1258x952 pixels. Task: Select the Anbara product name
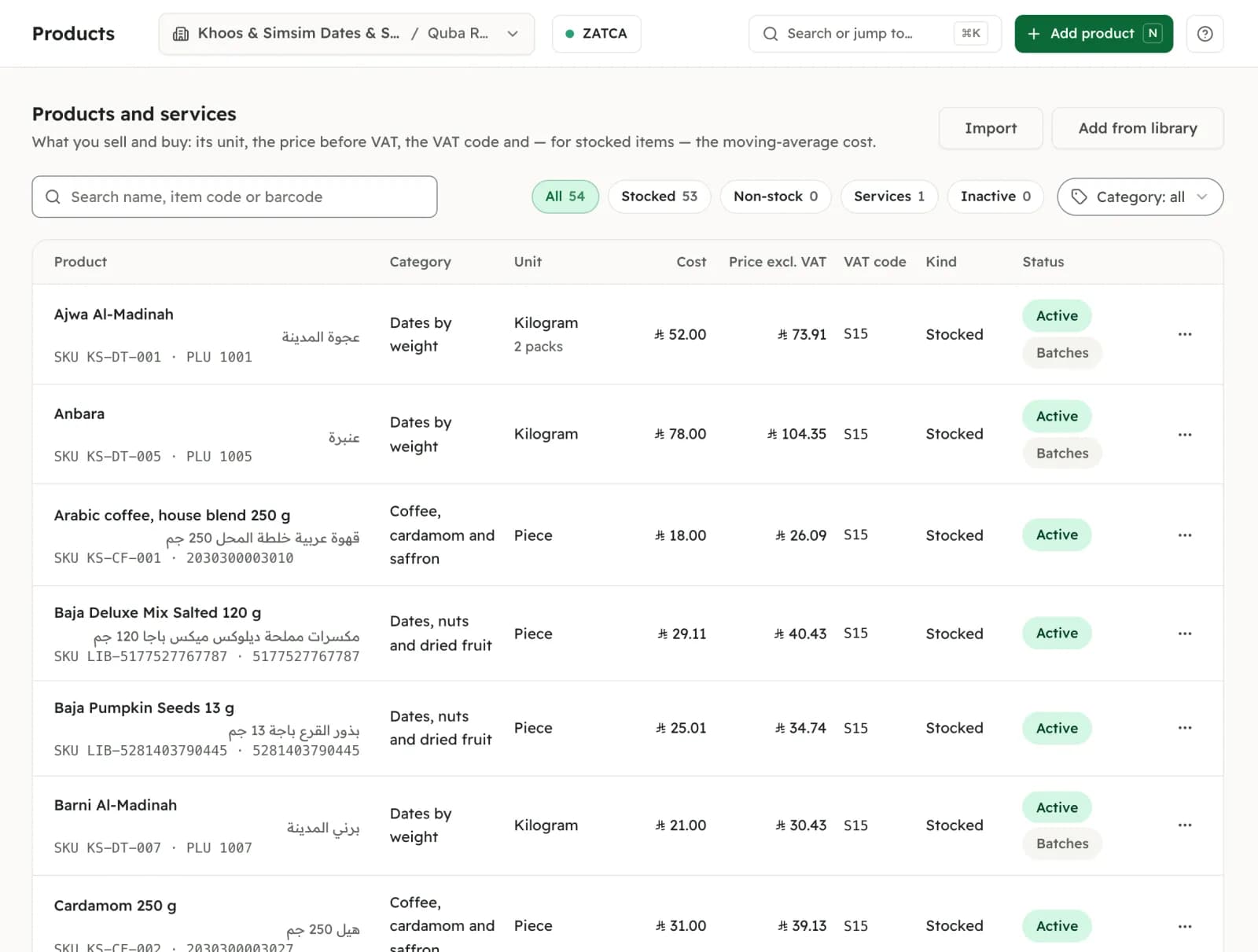[79, 414]
